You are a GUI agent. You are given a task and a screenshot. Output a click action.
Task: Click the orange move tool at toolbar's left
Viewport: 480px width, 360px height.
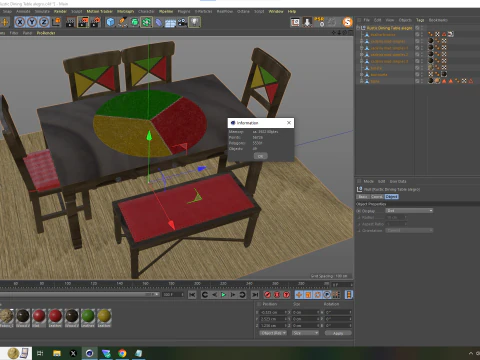click(5, 22)
